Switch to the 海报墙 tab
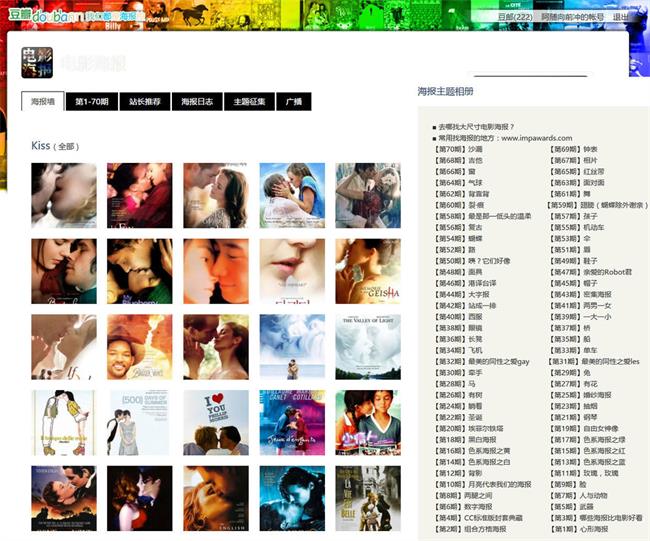 [x=44, y=102]
